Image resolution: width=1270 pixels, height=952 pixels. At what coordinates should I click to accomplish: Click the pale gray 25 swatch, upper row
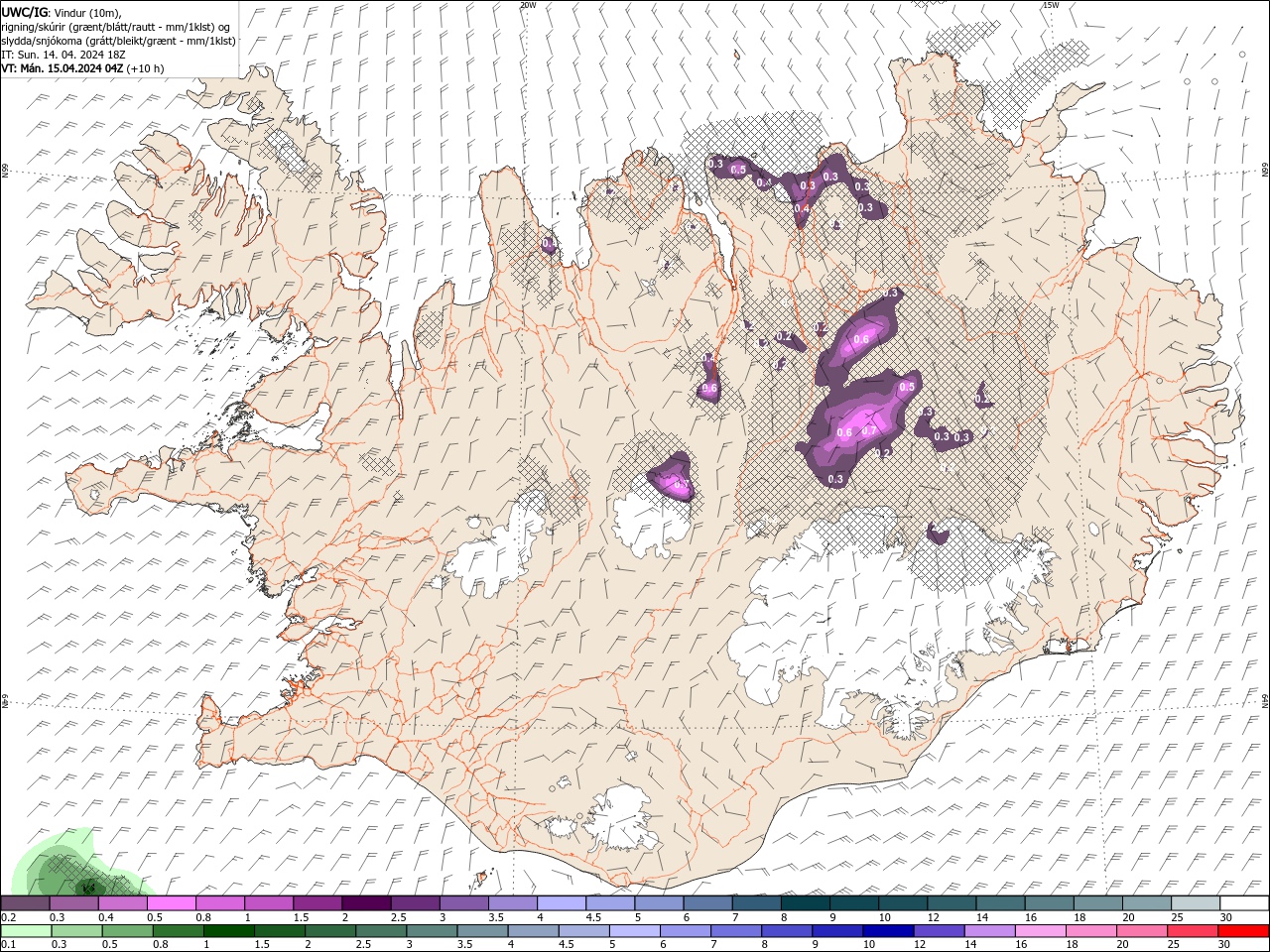1195,903
